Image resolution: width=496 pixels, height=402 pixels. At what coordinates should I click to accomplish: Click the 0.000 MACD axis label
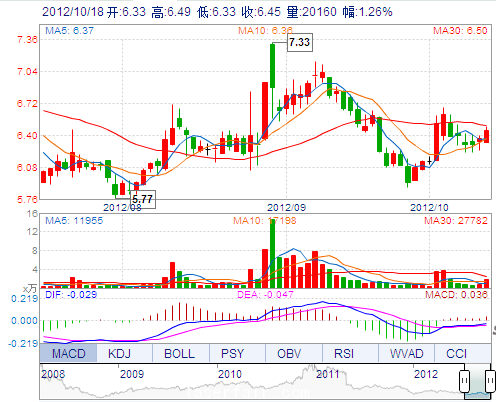pos(25,321)
